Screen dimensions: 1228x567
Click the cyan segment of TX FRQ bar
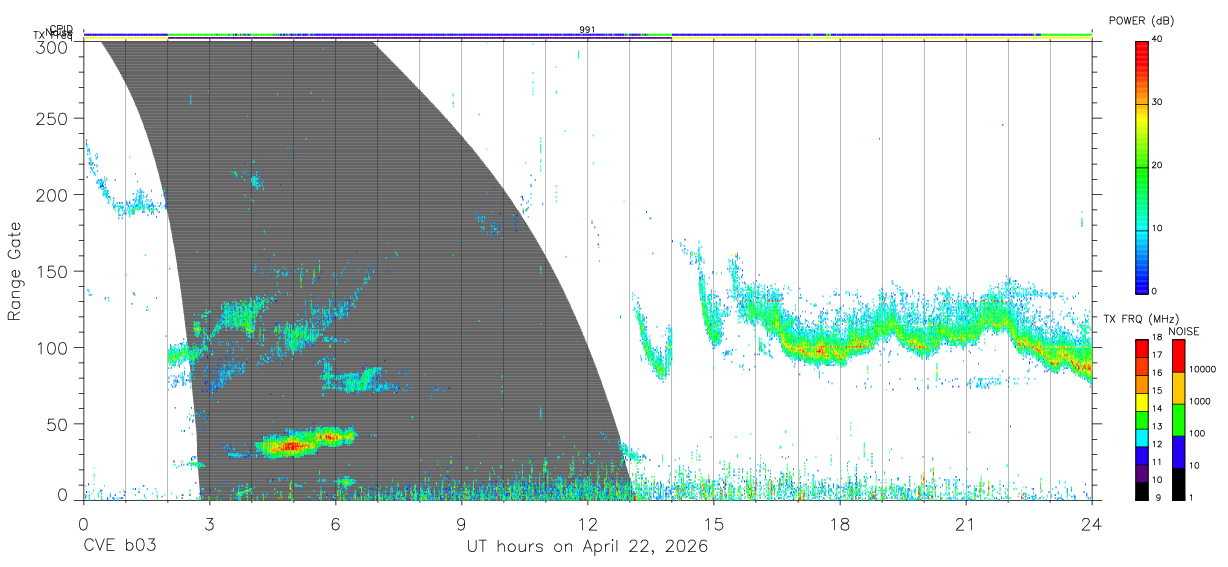pos(1141,437)
